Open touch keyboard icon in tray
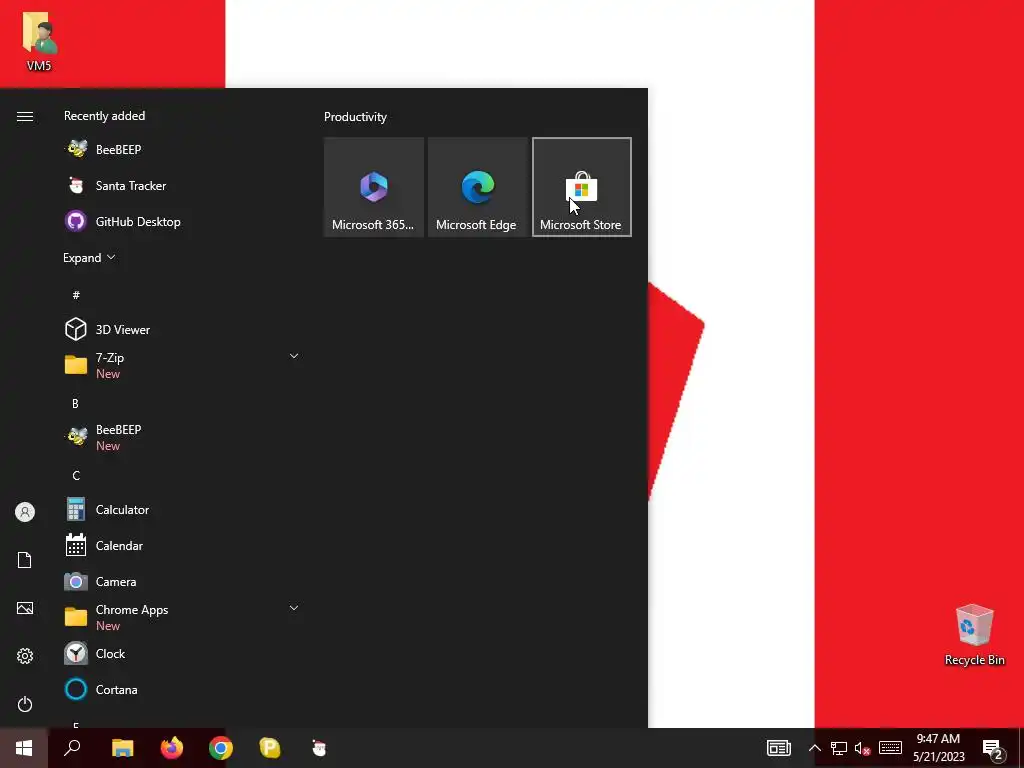Screen dimensions: 1024x768 point(890,748)
